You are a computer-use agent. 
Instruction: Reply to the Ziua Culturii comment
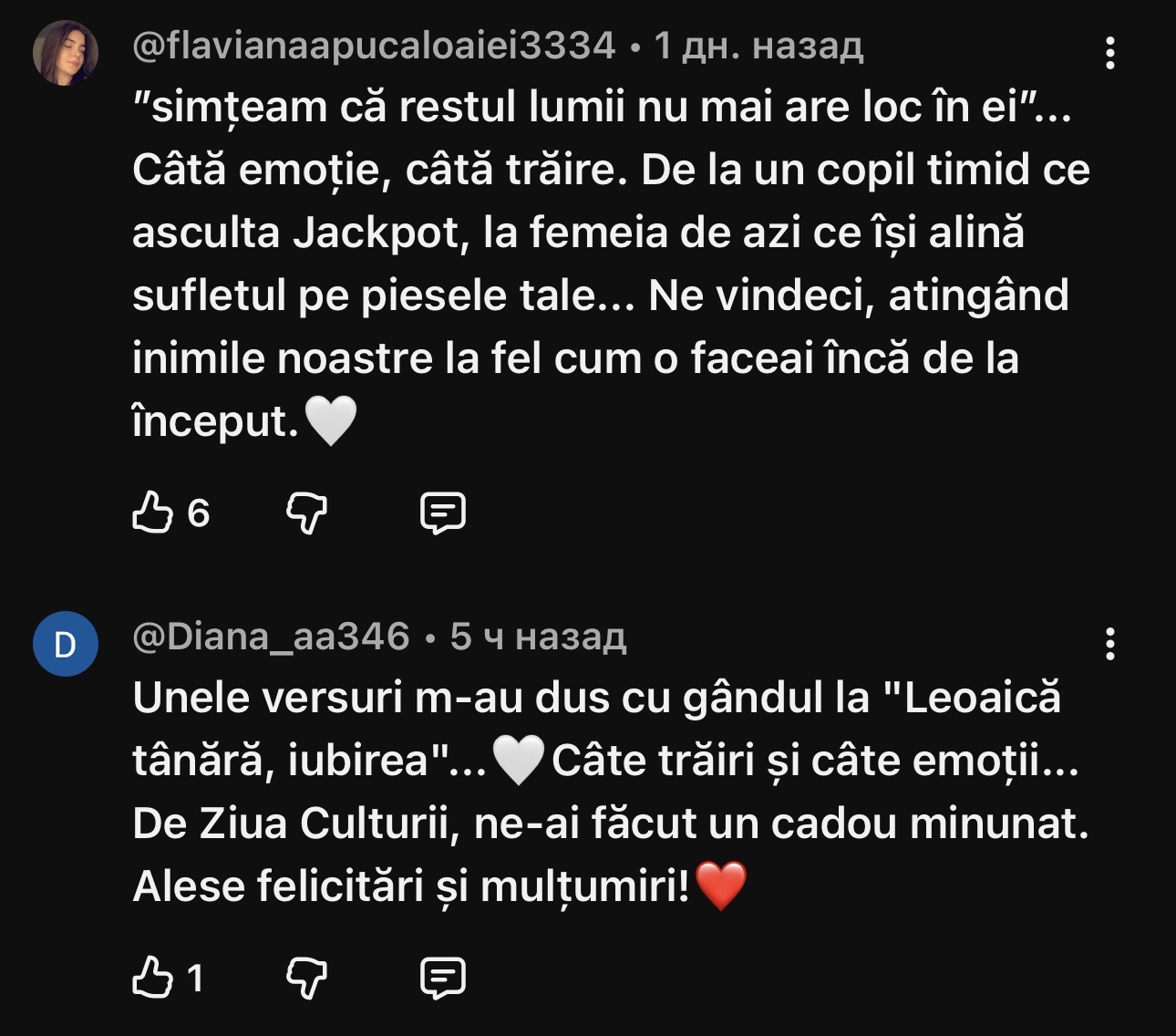pos(442,979)
